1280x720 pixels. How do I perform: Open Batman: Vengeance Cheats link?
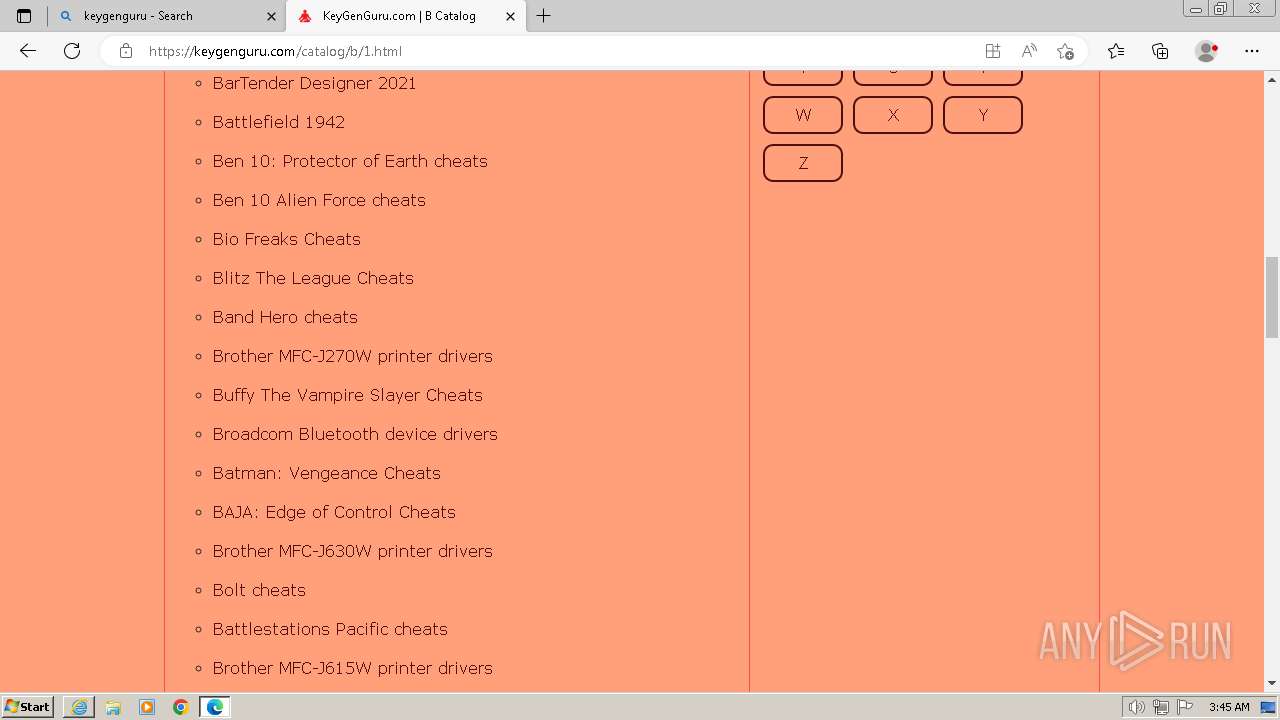pyautogui.click(x=326, y=473)
